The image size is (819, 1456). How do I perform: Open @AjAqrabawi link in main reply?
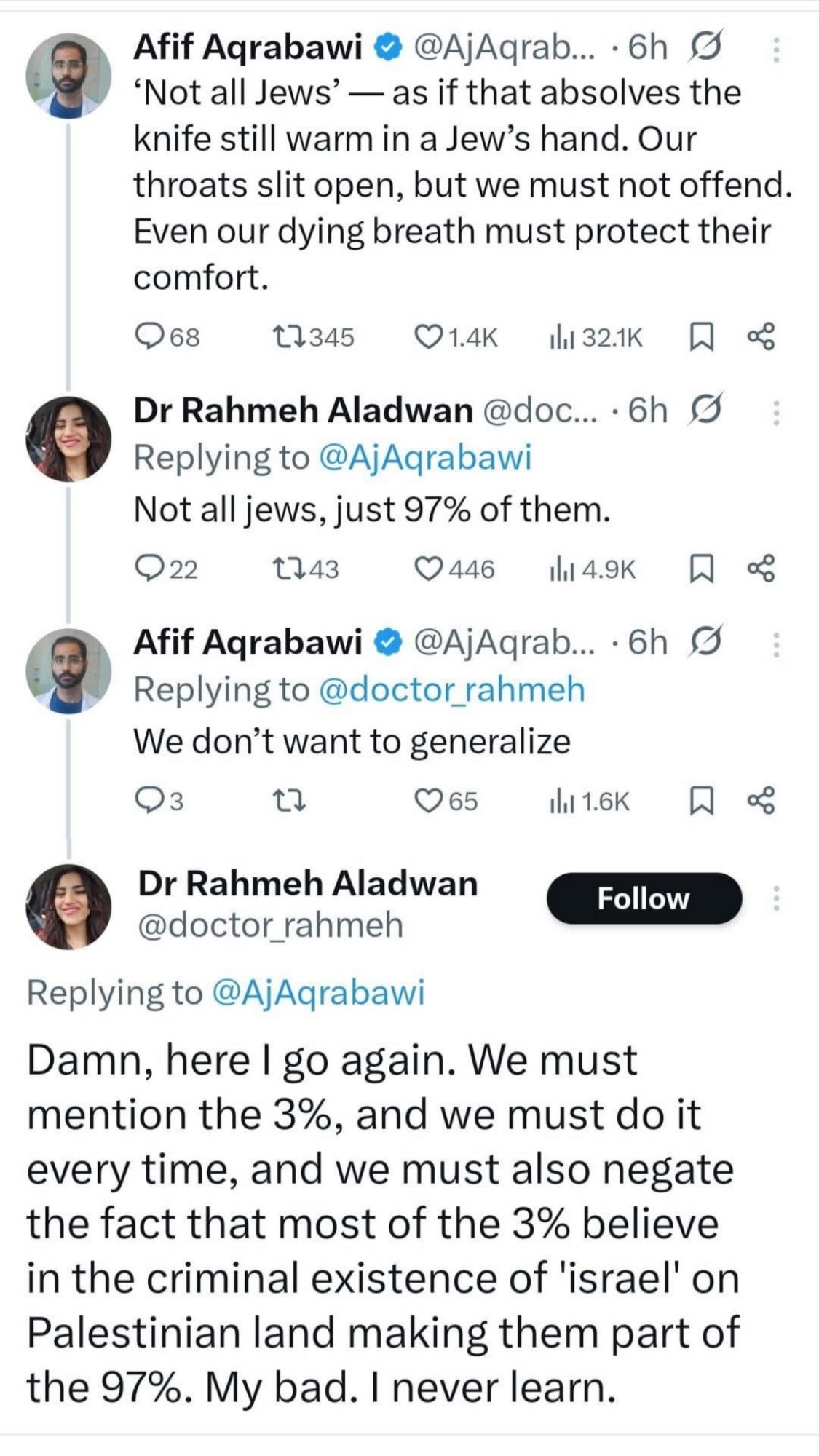click(318, 992)
